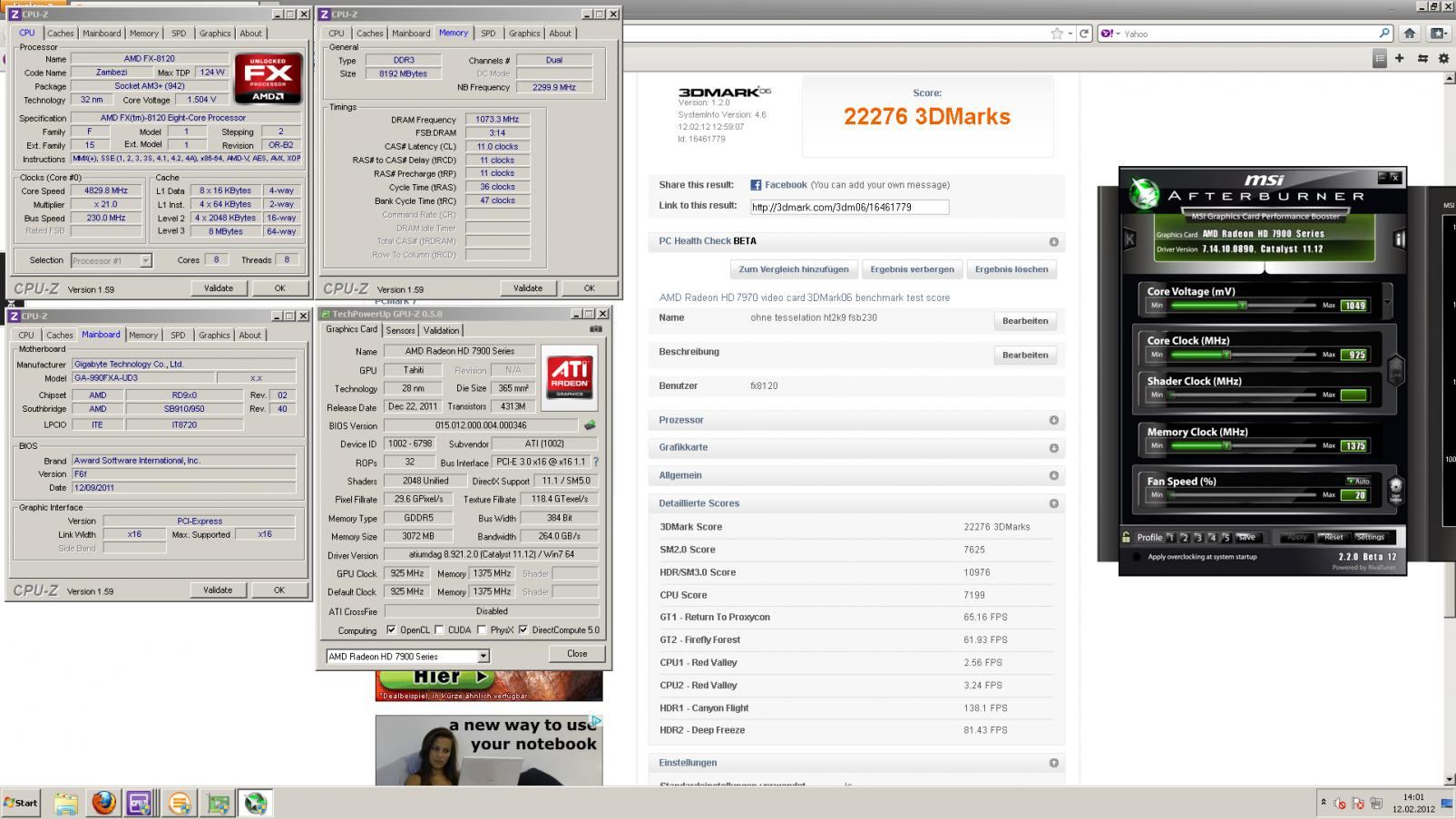Open the Validation tab in GPU-Z

point(441,331)
